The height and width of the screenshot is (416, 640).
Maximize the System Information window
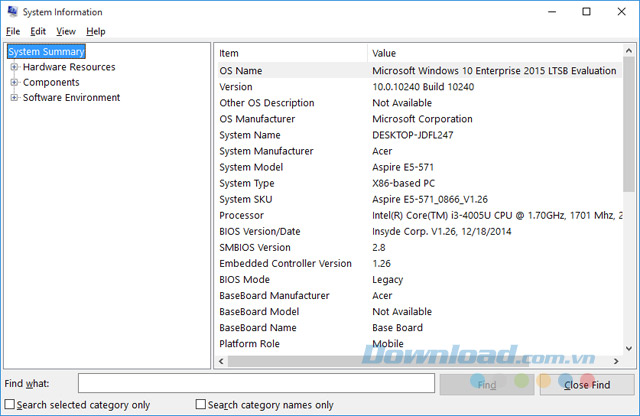click(x=587, y=11)
